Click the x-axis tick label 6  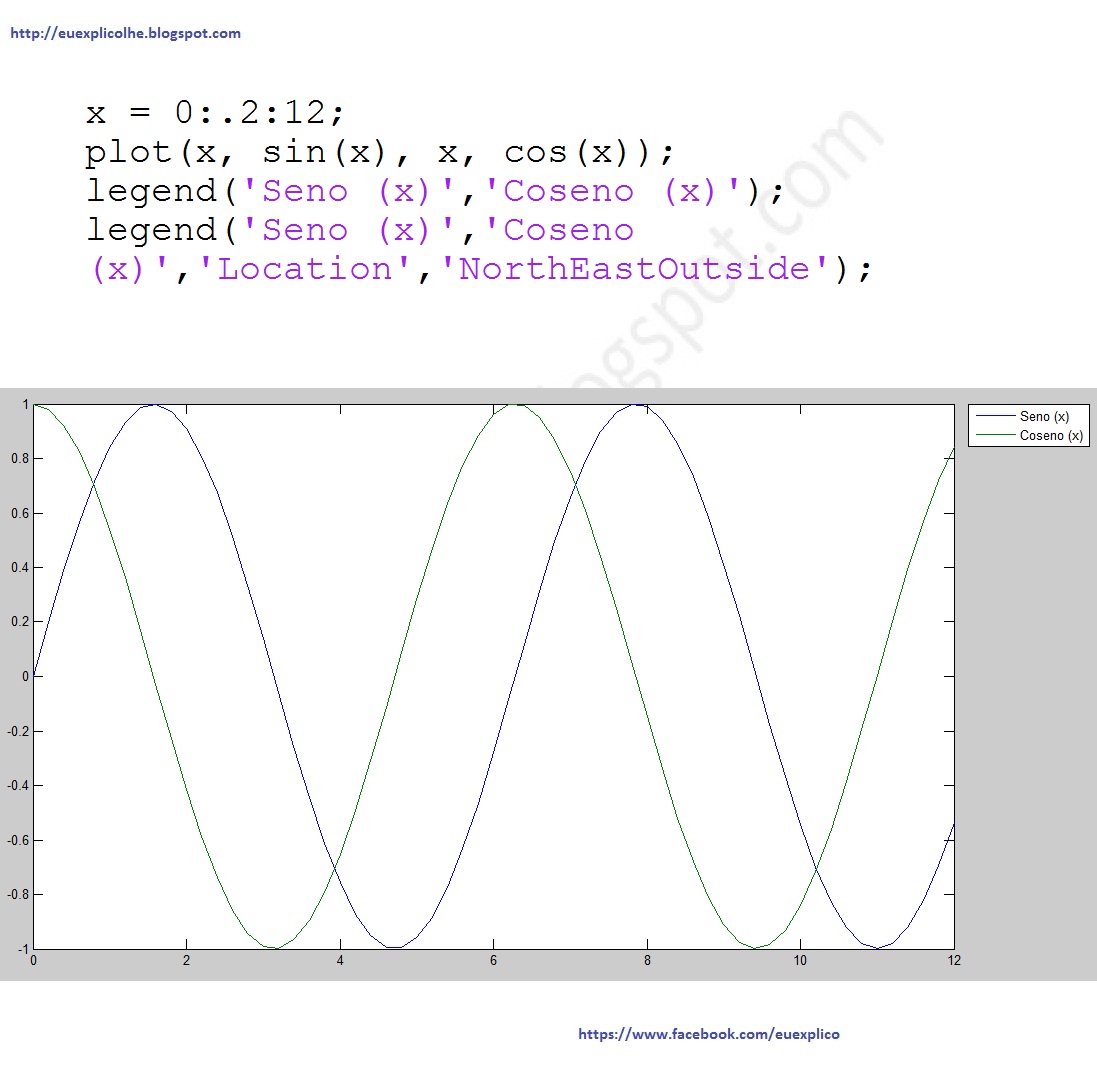coord(494,960)
